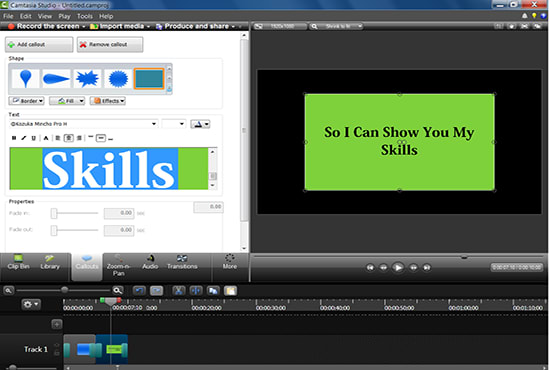Open the Edit menu
Image resolution: width=550 pixels, height=370 pixels.
tap(26, 16)
